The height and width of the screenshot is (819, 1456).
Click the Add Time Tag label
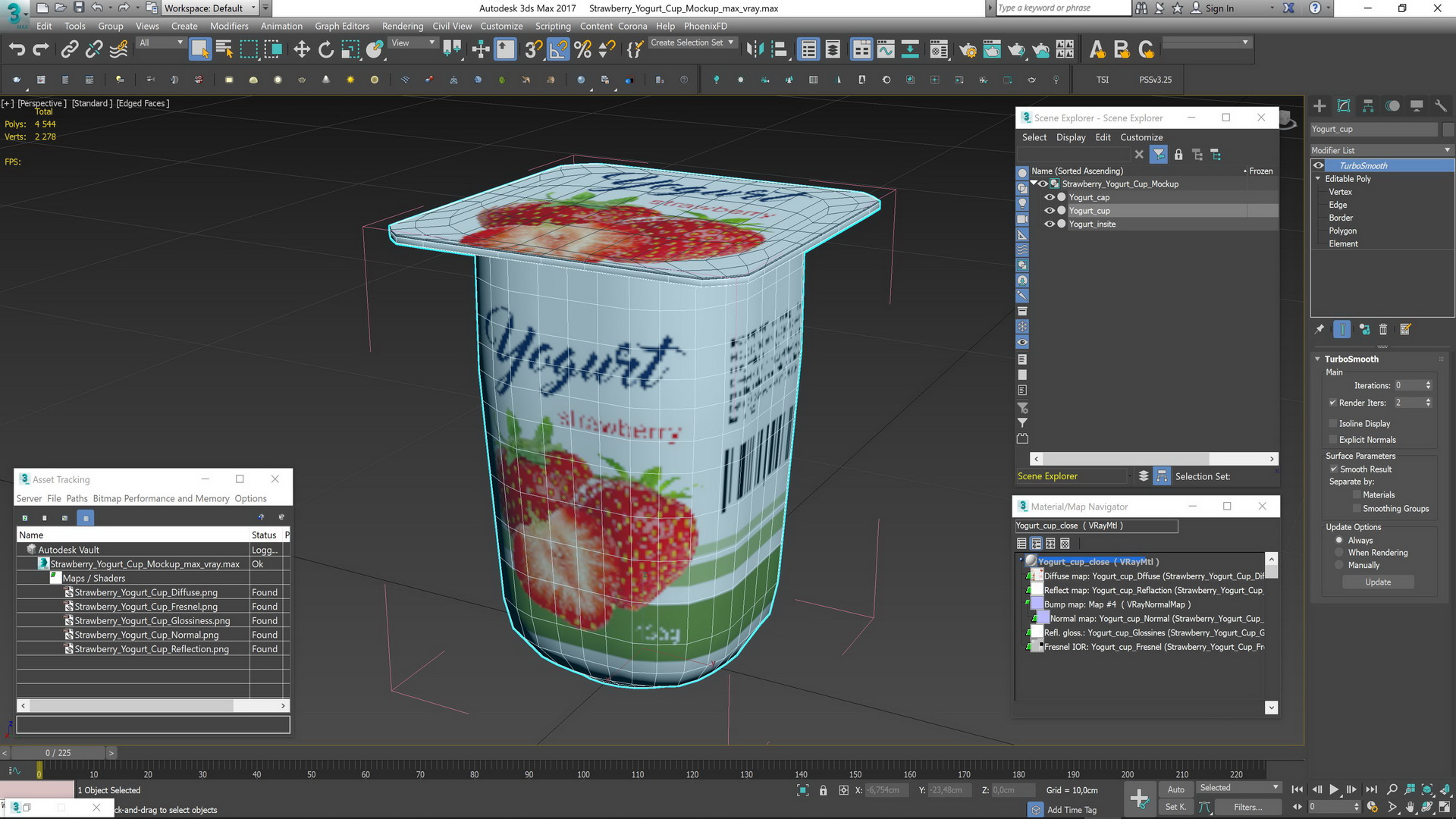pos(1072,810)
